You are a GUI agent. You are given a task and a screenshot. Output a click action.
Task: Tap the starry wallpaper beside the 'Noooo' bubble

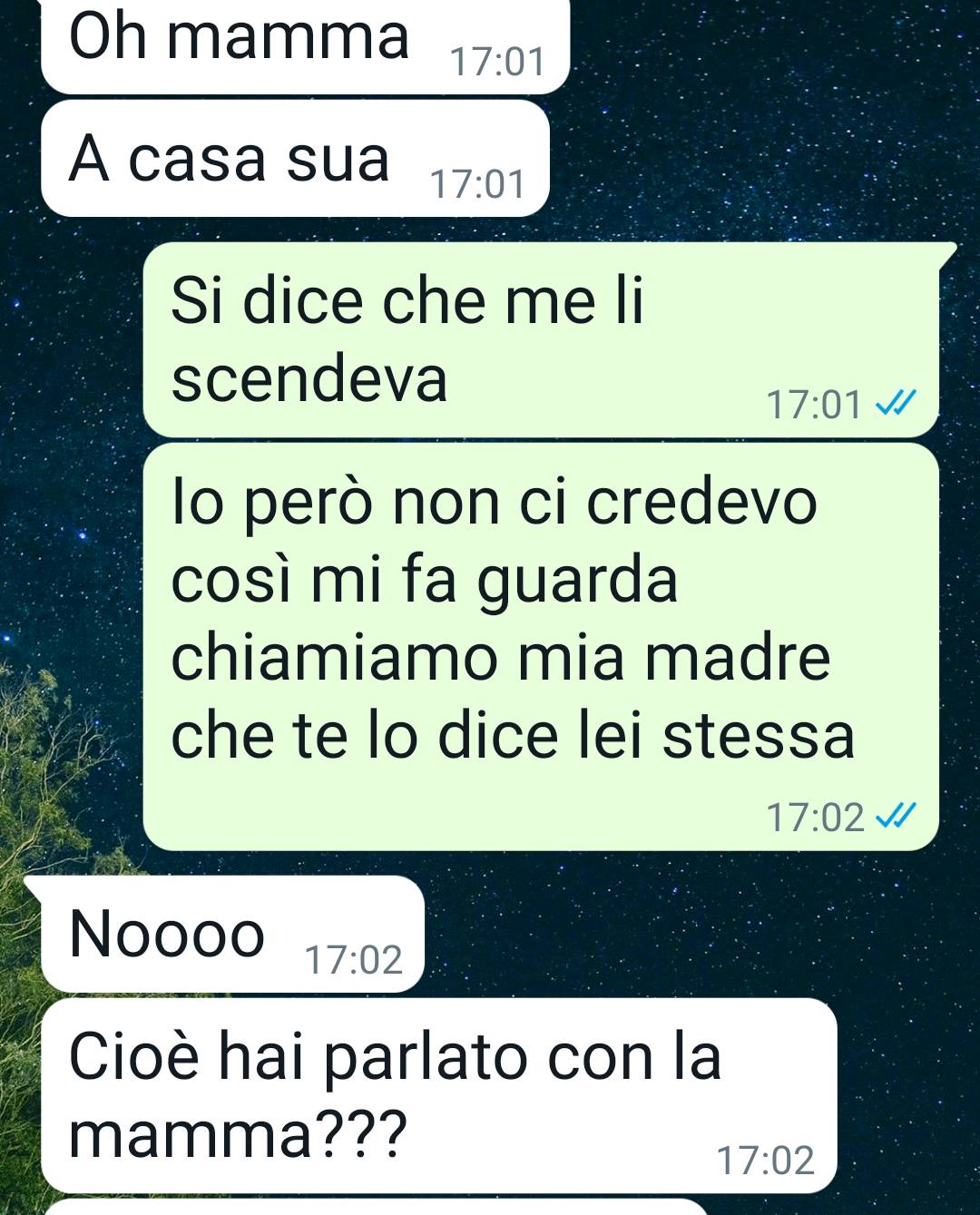tap(699, 935)
